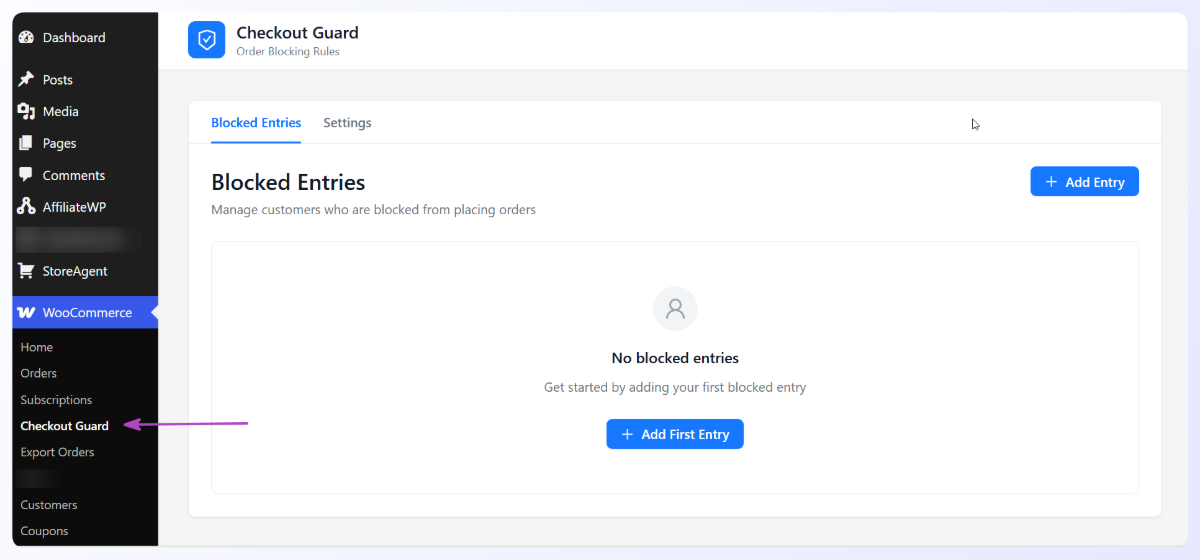This screenshot has width=1200, height=560.
Task: Click the Add Entry button
Action: pyautogui.click(x=1084, y=182)
